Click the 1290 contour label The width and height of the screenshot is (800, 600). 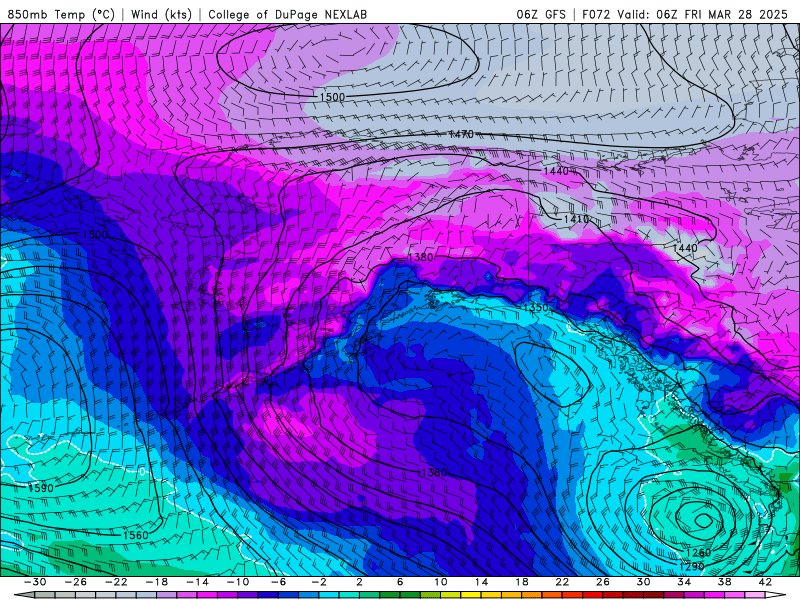click(692, 566)
